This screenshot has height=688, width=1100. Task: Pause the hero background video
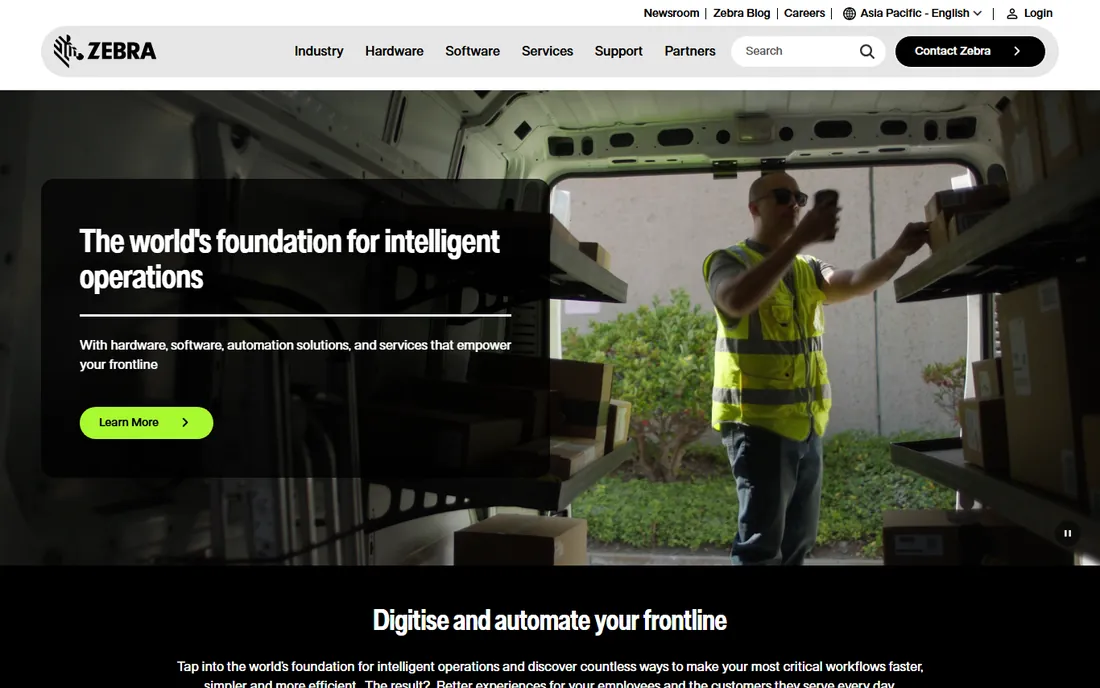(x=1067, y=534)
